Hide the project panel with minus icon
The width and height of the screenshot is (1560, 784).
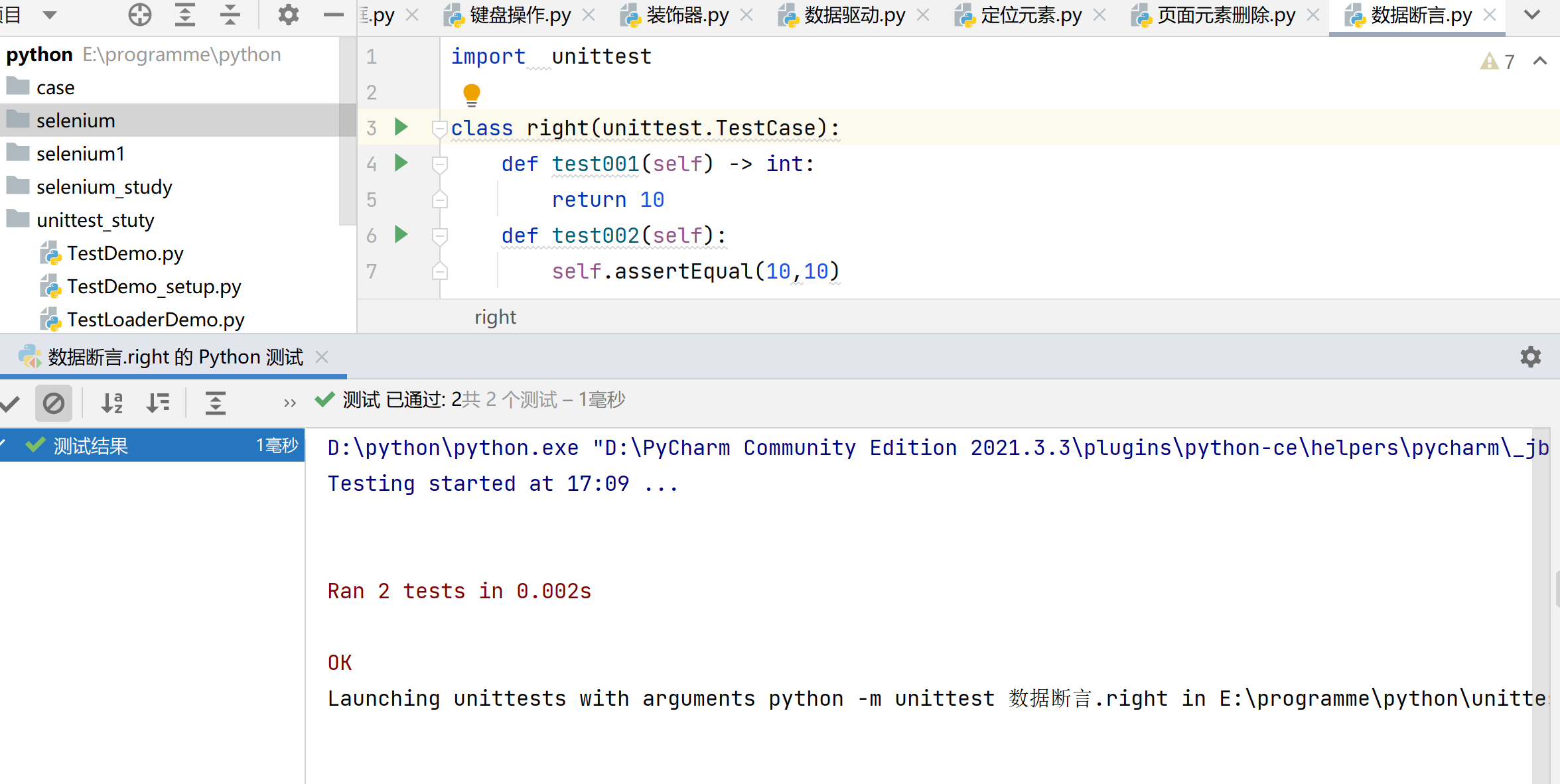click(333, 15)
